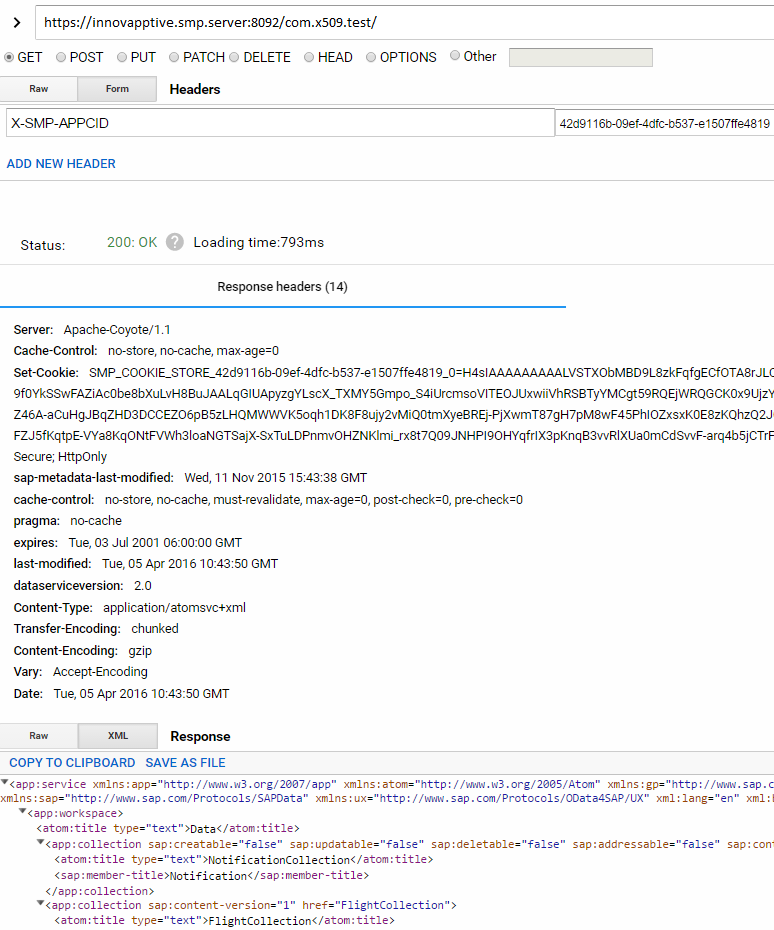Select the HEAD request method
774x930 pixels.
[x=309, y=57]
